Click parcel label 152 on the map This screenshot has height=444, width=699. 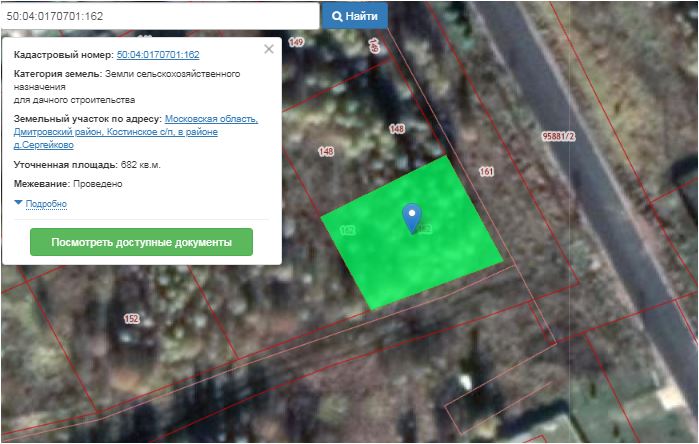click(x=131, y=319)
